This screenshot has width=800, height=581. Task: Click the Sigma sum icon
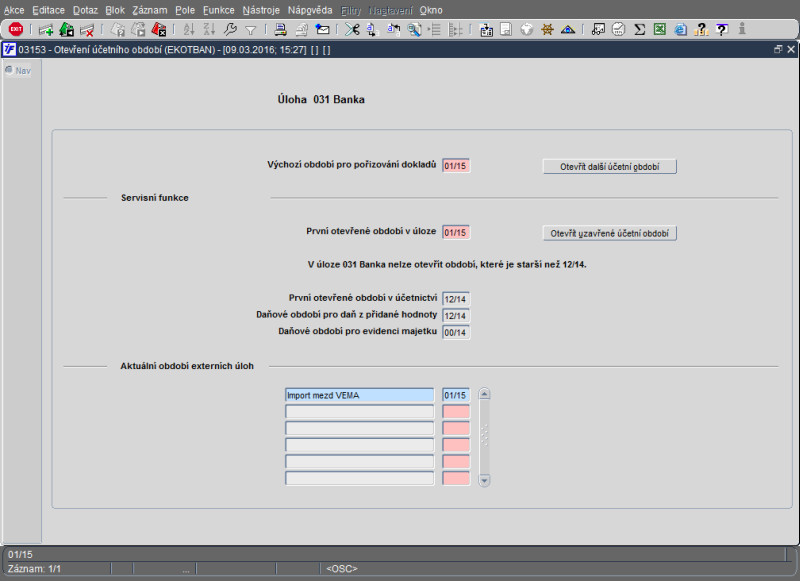639,30
